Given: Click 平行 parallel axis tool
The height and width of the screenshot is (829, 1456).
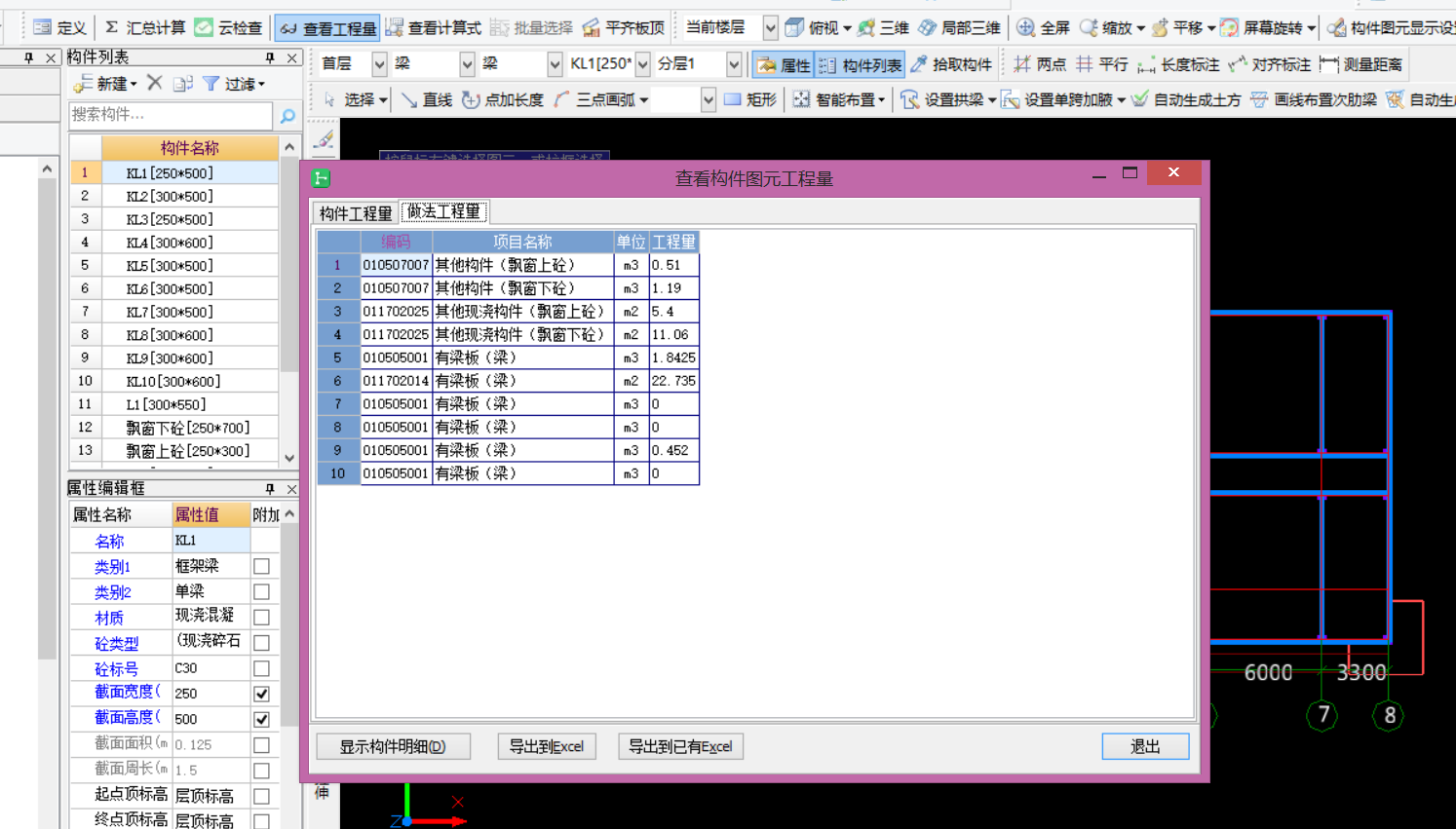Looking at the screenshot, I should 1101,64.
